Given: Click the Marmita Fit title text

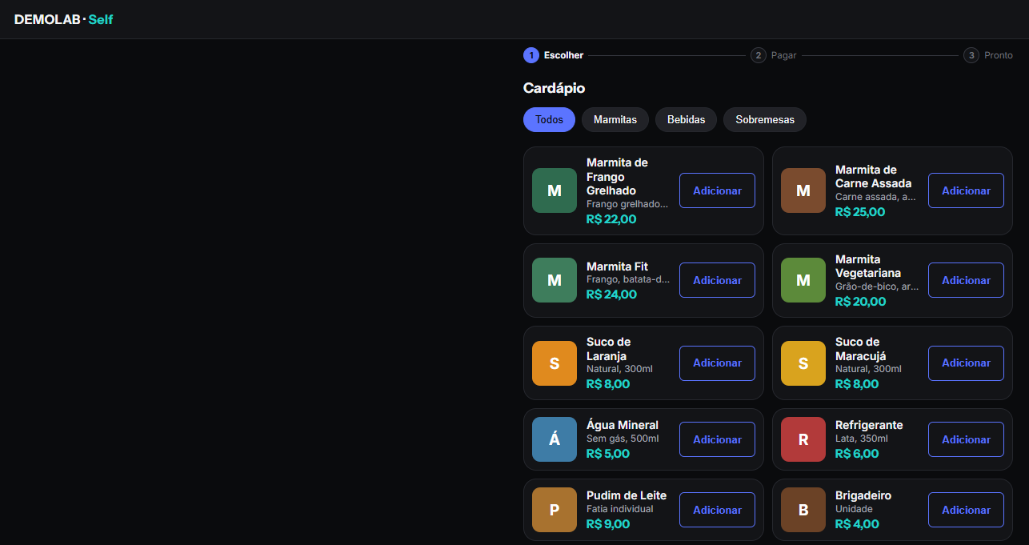Looking at the screenshot, I should 617,267.
